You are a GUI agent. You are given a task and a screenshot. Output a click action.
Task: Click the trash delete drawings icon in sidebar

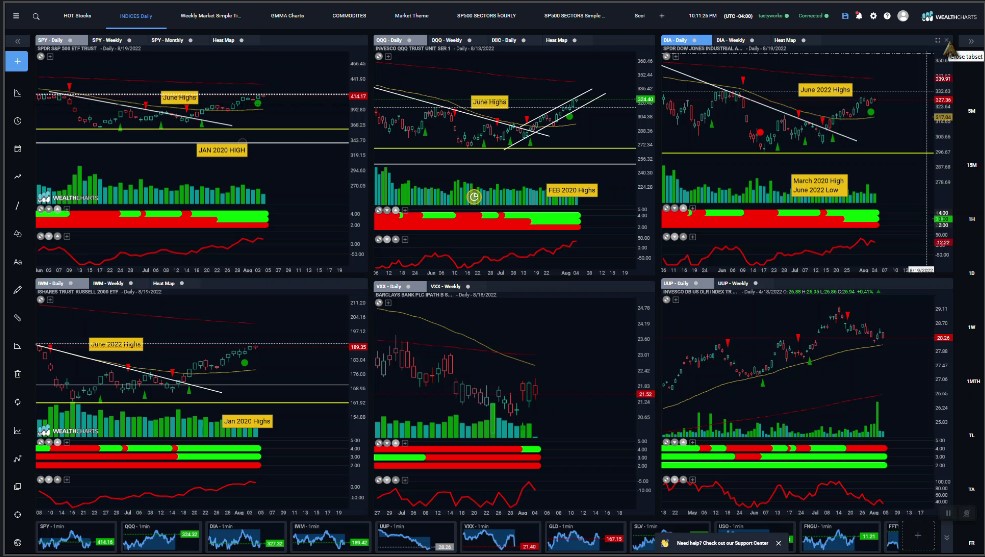click(17, 374)
